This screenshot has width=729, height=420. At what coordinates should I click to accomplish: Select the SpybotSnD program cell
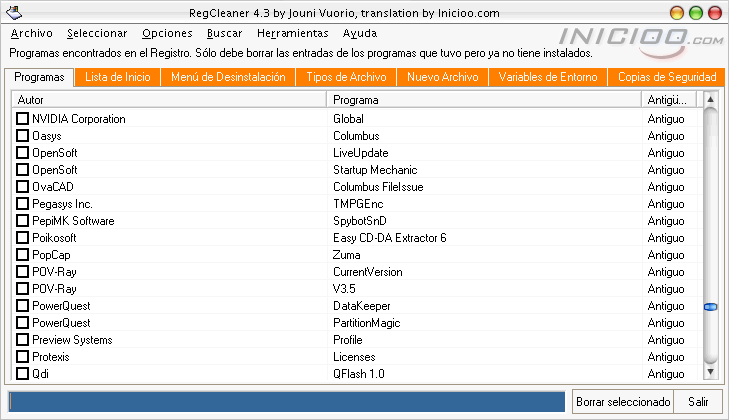click(360, 221)
